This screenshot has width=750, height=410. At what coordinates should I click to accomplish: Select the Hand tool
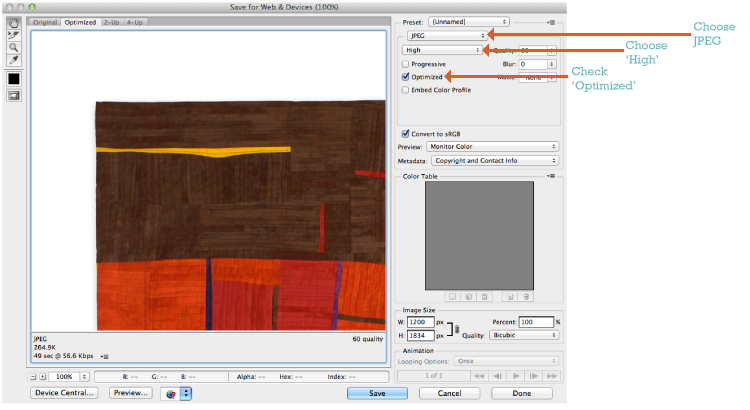(x=13, y=23)
